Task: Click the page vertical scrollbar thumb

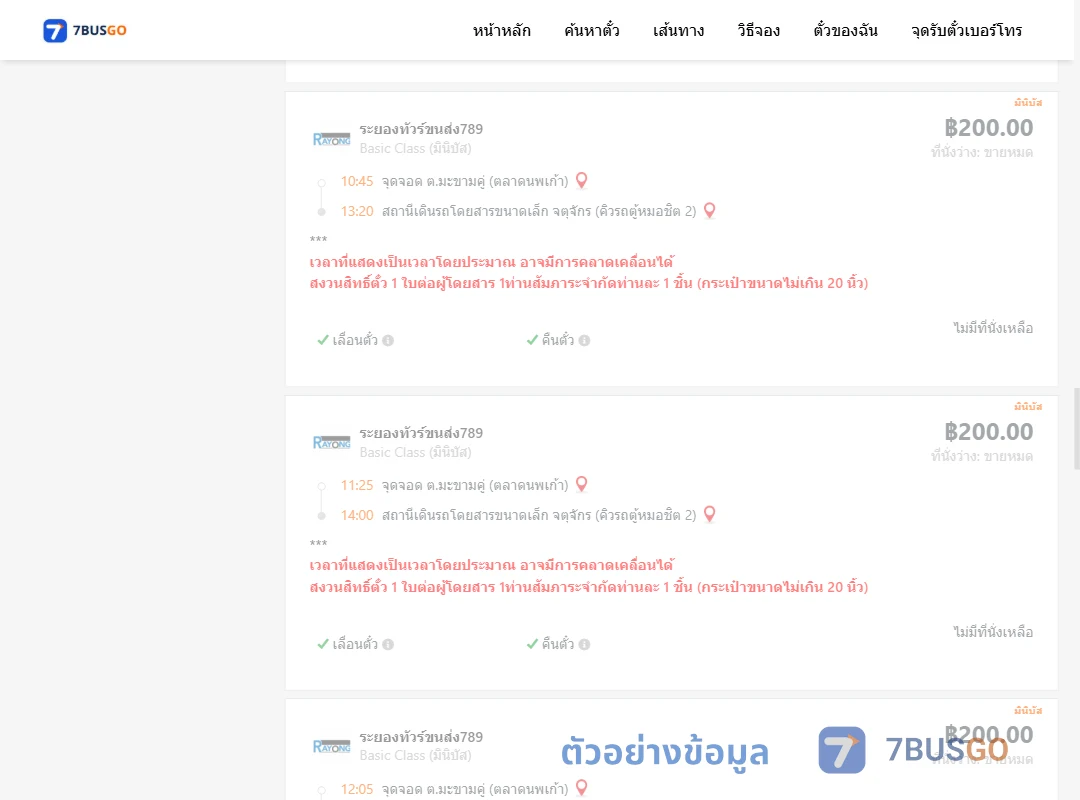Action: 1077,429
